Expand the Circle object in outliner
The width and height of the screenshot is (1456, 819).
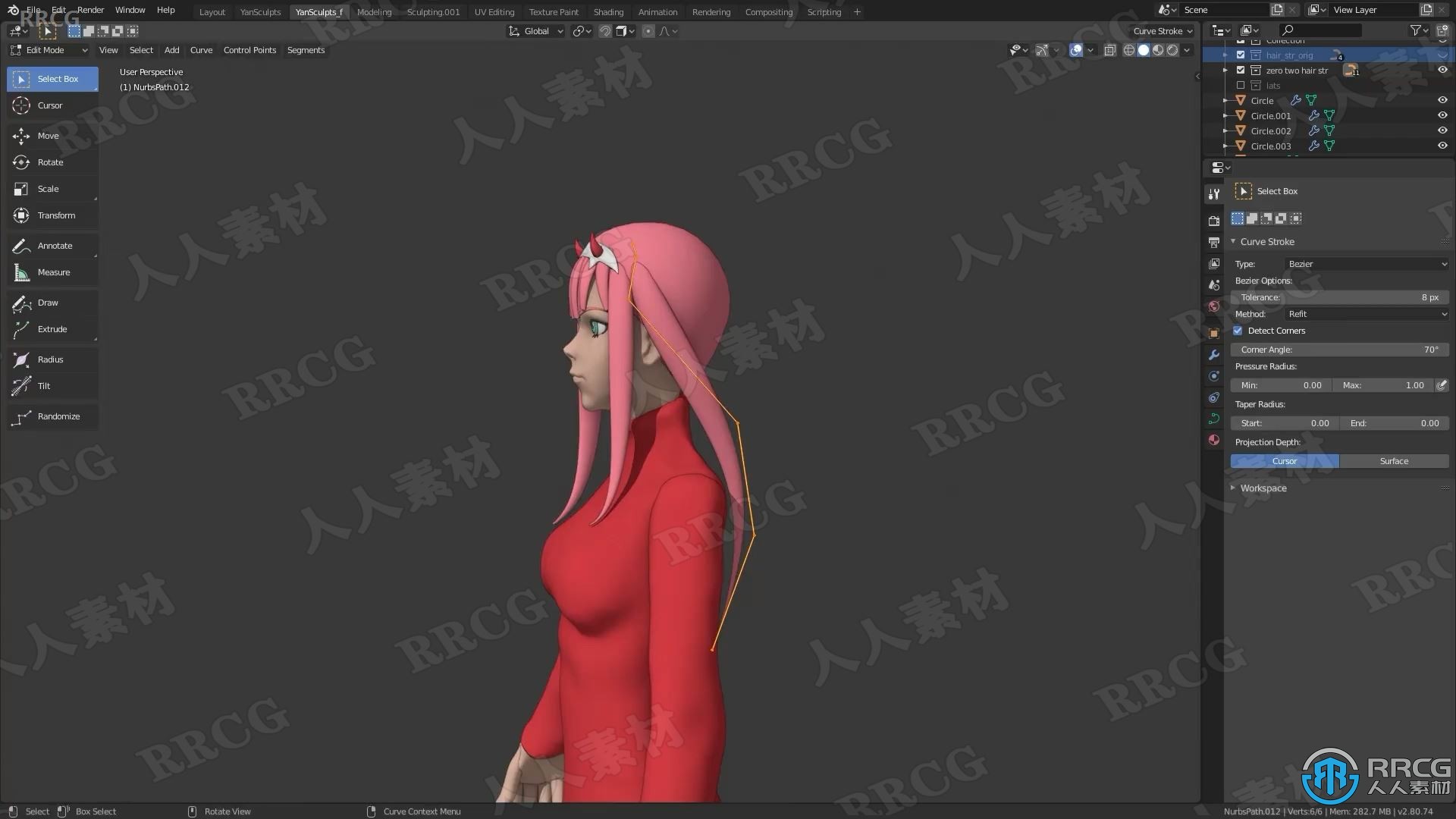point(1225,100)
